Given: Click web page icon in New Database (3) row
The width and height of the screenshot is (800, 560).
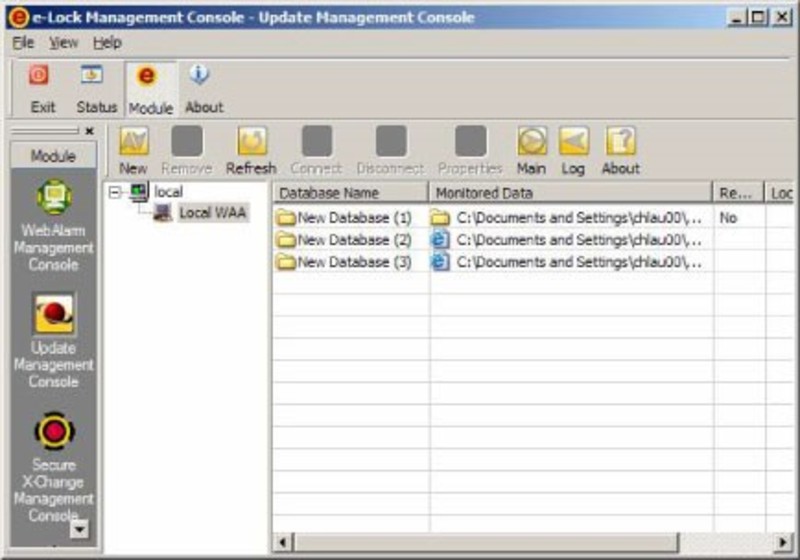Looking at the screenshot, I should coord(440,262).
